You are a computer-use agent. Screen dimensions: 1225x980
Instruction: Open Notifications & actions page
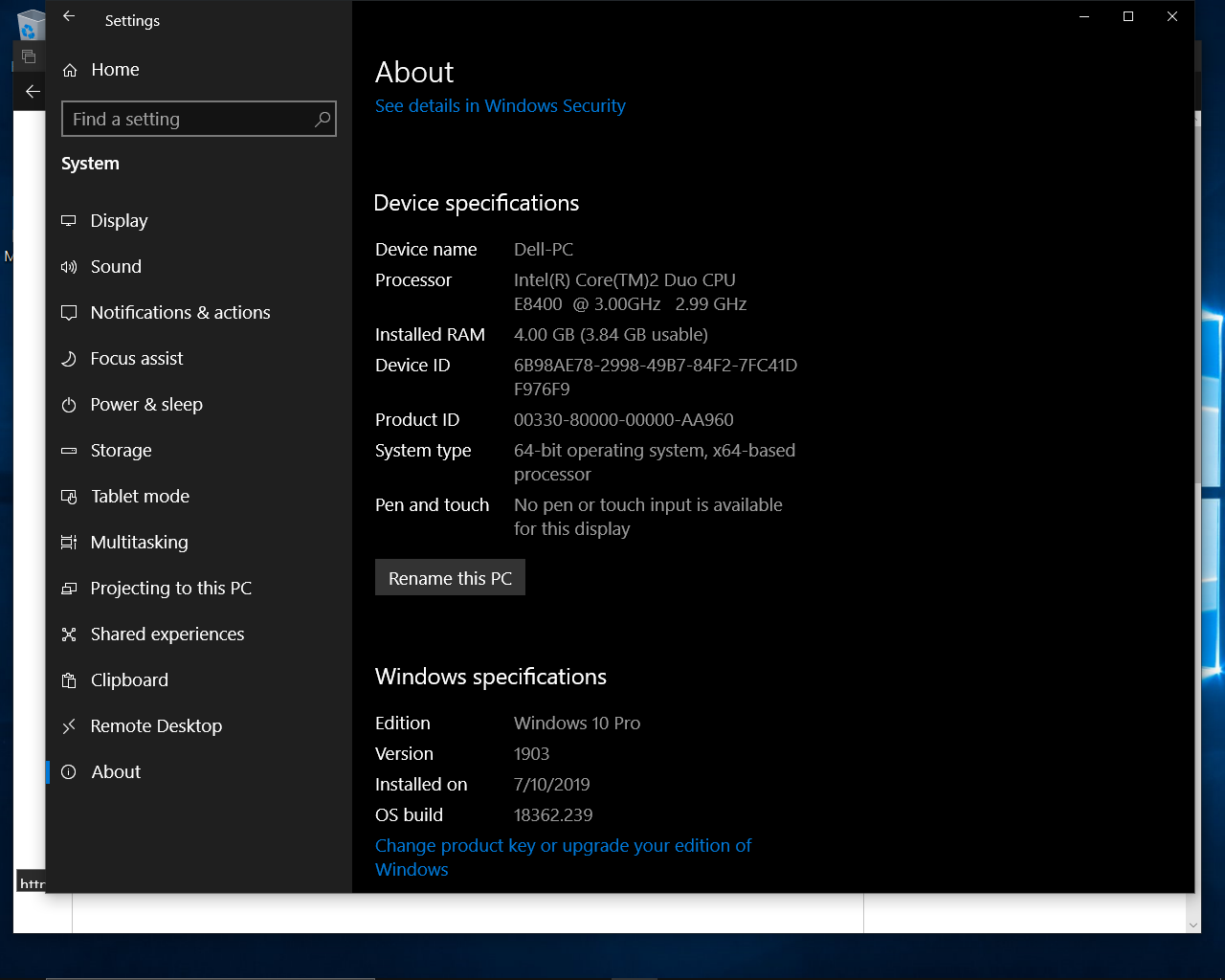[199, 313]
